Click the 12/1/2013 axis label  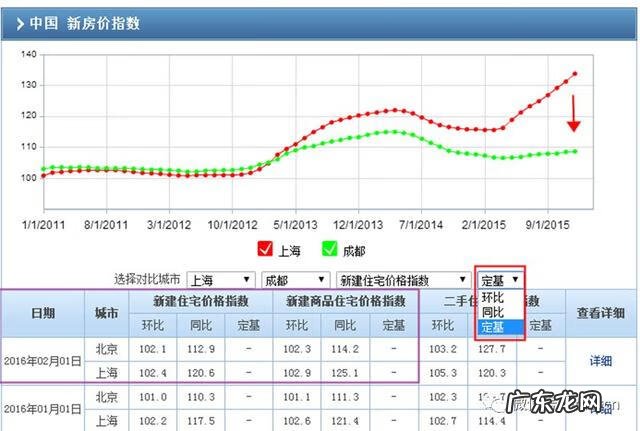coord(358,225)
